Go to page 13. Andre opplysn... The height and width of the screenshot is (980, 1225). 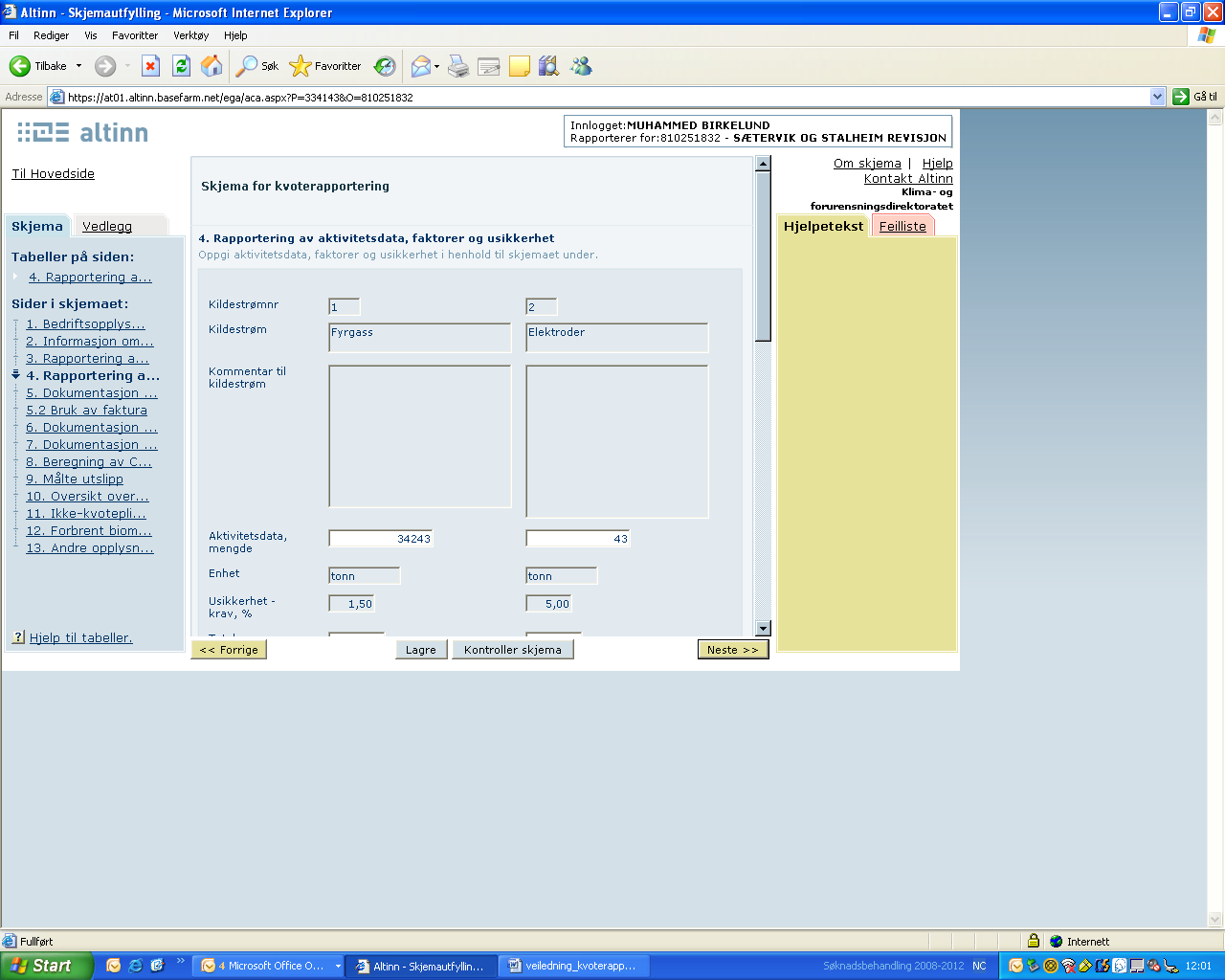coord(90,547)
